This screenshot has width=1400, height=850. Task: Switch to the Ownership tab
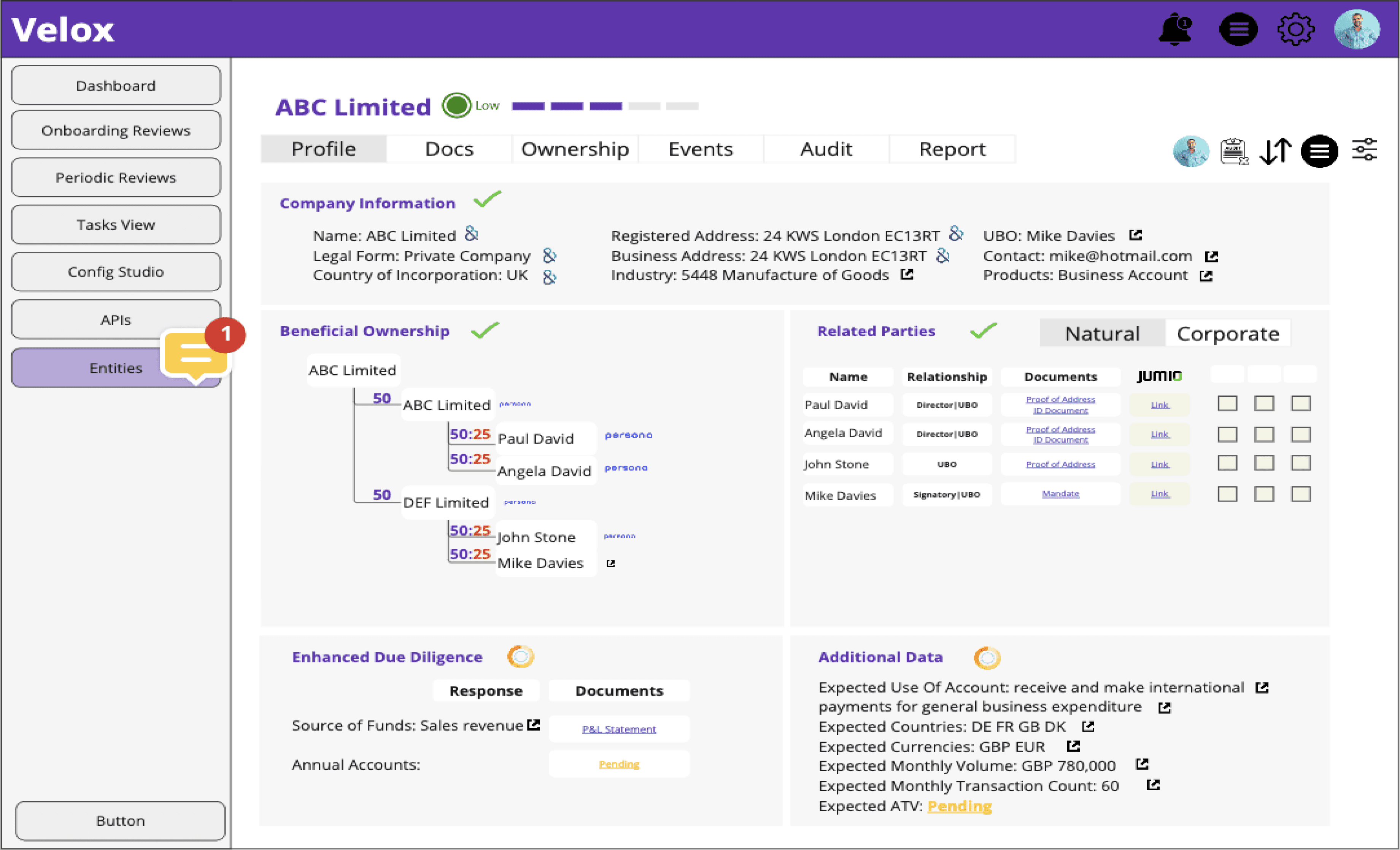pos(575,149)
